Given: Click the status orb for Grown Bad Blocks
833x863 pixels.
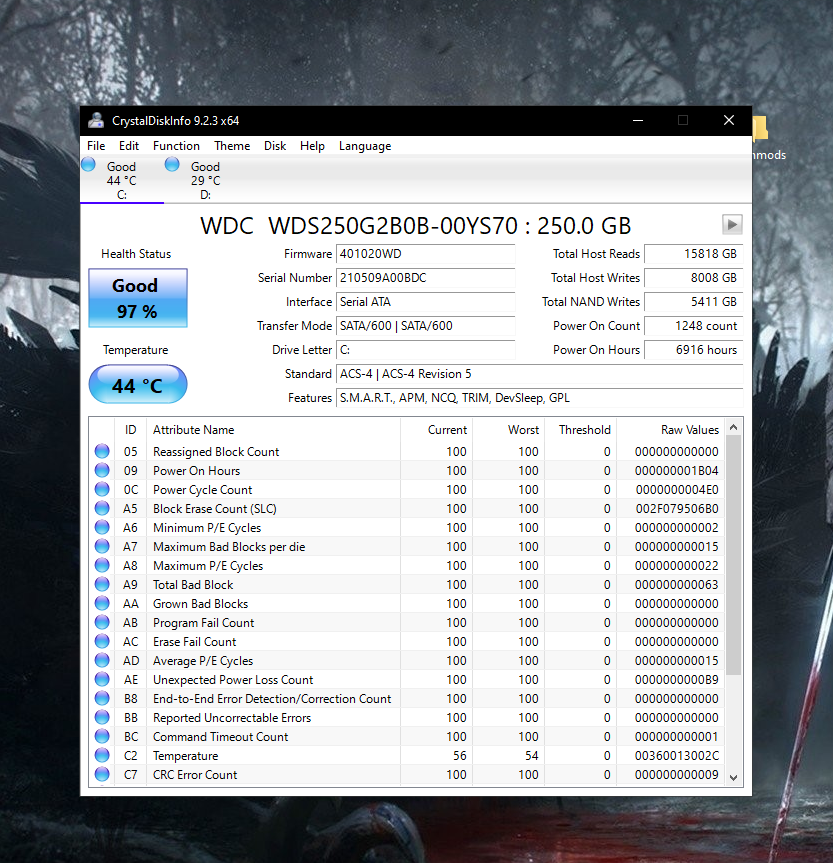Looking at the screenshot, I should (102, 603).
